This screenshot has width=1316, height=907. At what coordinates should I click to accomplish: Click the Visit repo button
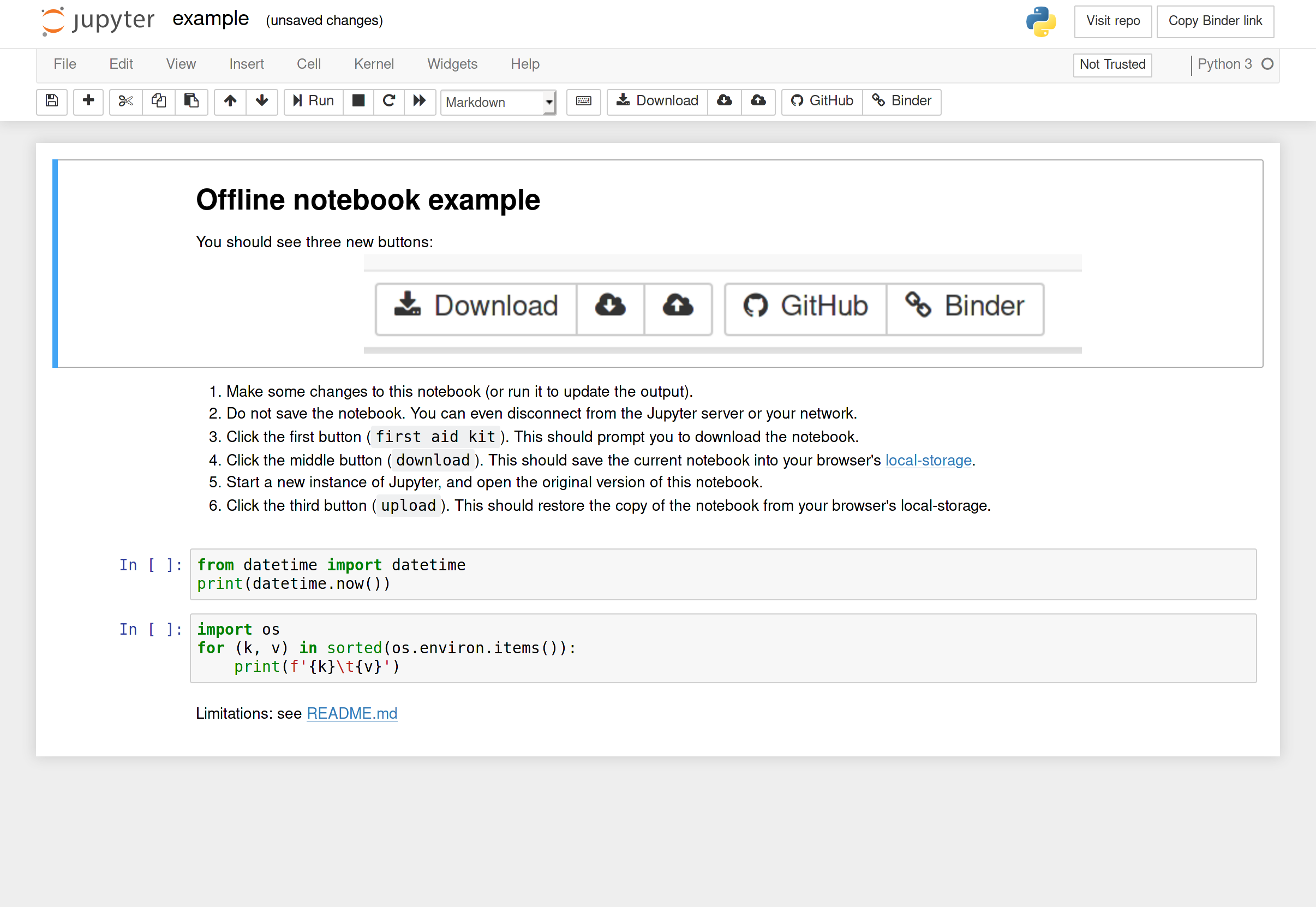point(1112,21)
